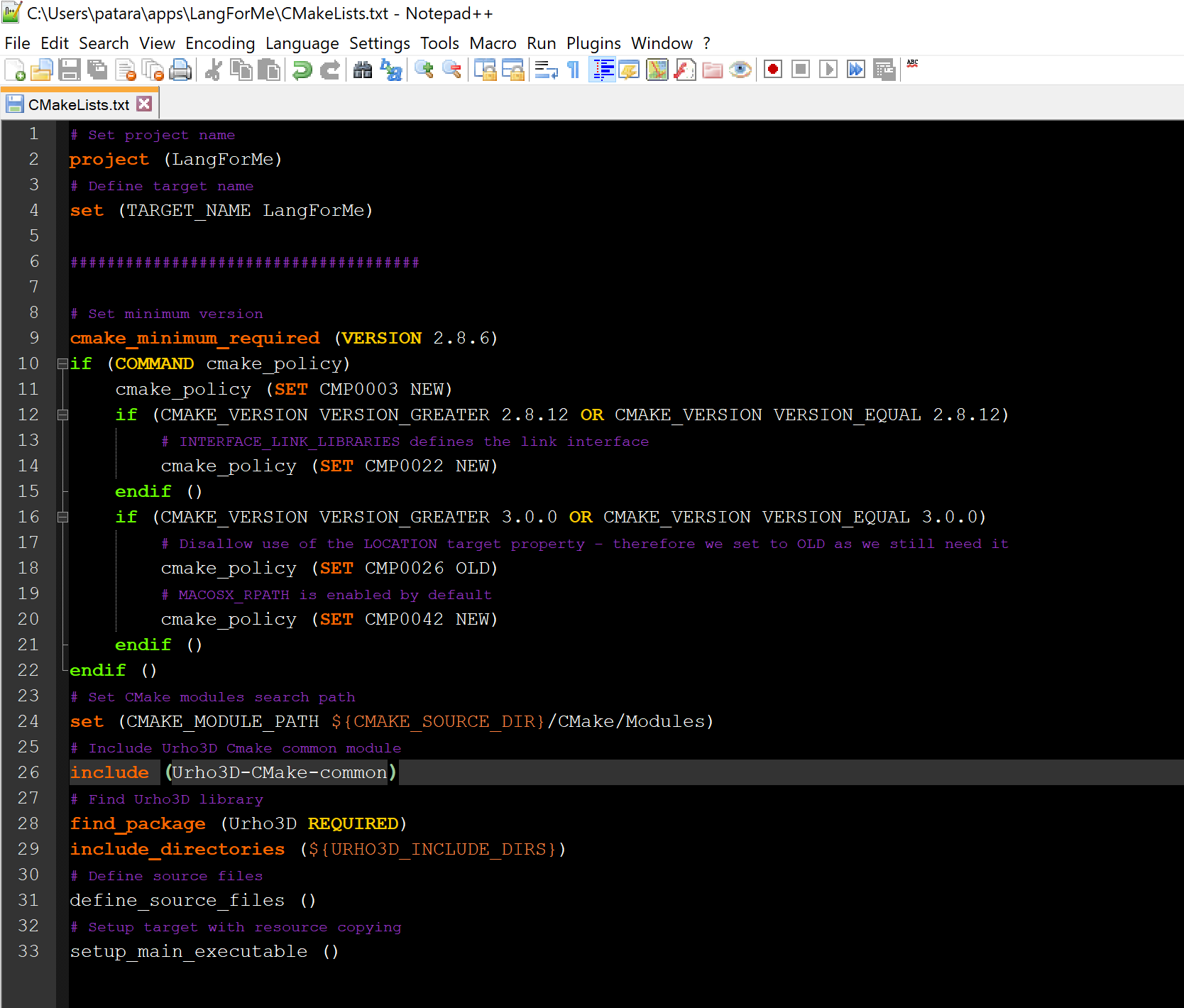Toggle Show All Characters pilcrow icon
1184x1008 pixels.
574,70
